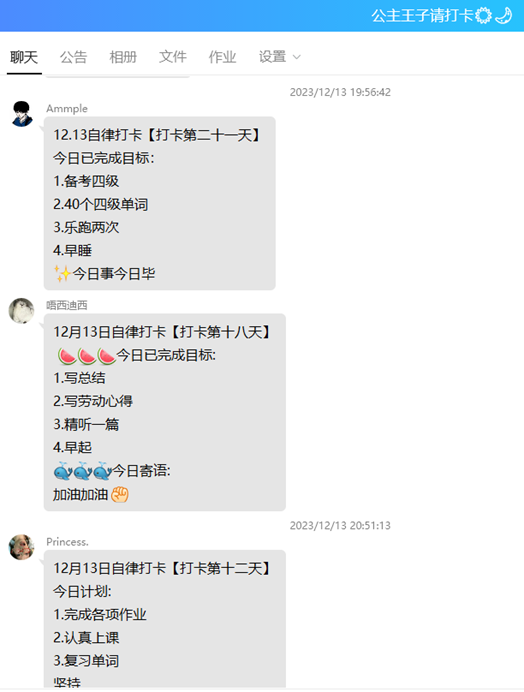Open the 作业 tab
Image resolution: width=524 pixels, height=692 pixels.
point(222,57)
